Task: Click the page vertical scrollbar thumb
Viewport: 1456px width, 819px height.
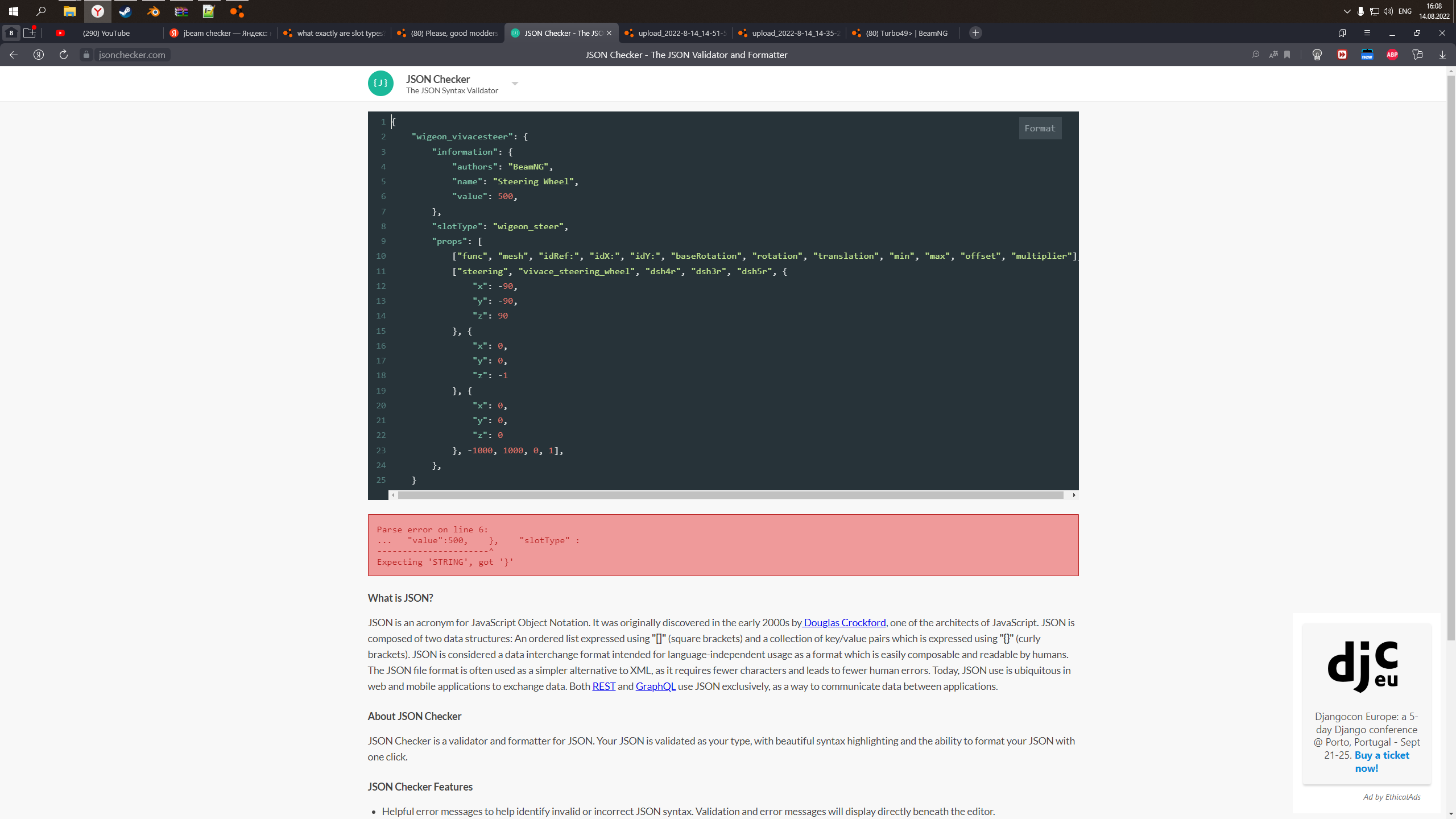Action: point(1451,358)
